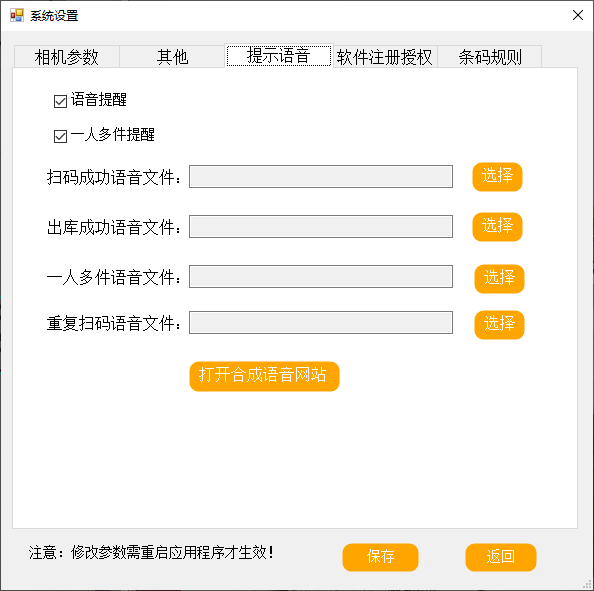Select the 提示语音 tab
Screen dimensions: 594x591
[279, 55]
